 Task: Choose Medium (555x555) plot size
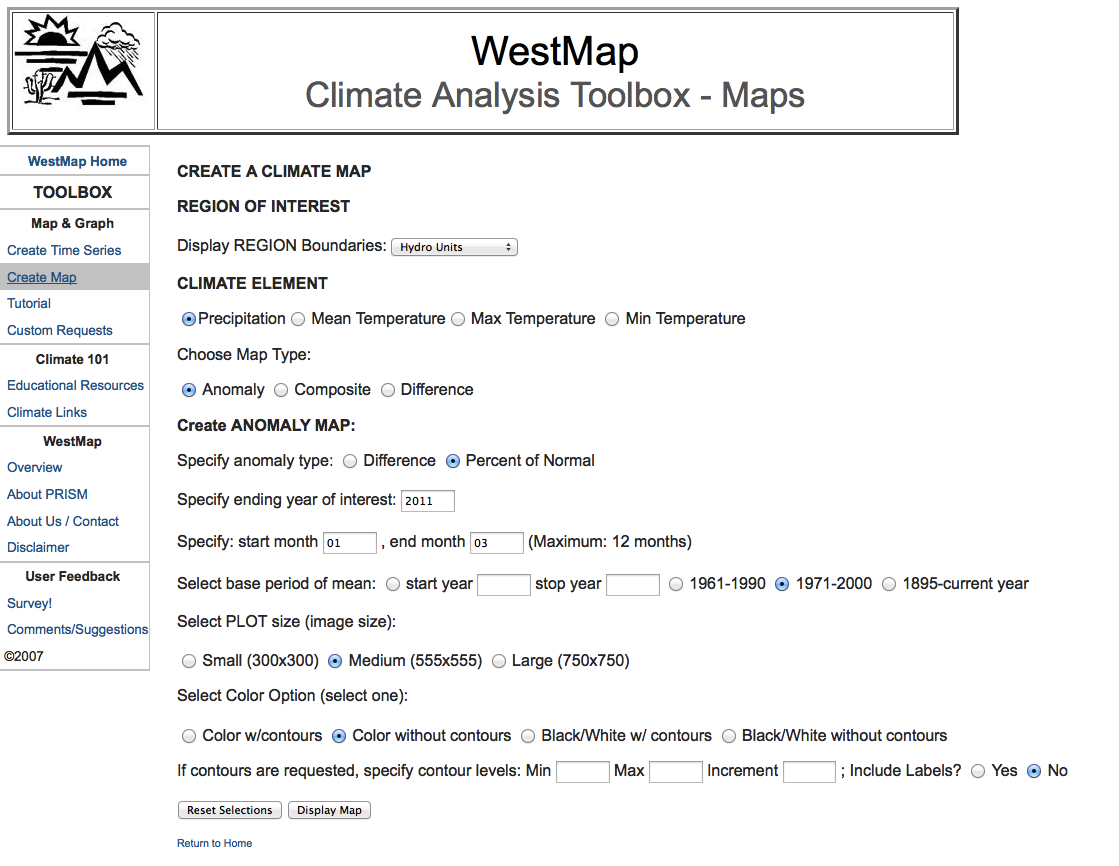335,661
